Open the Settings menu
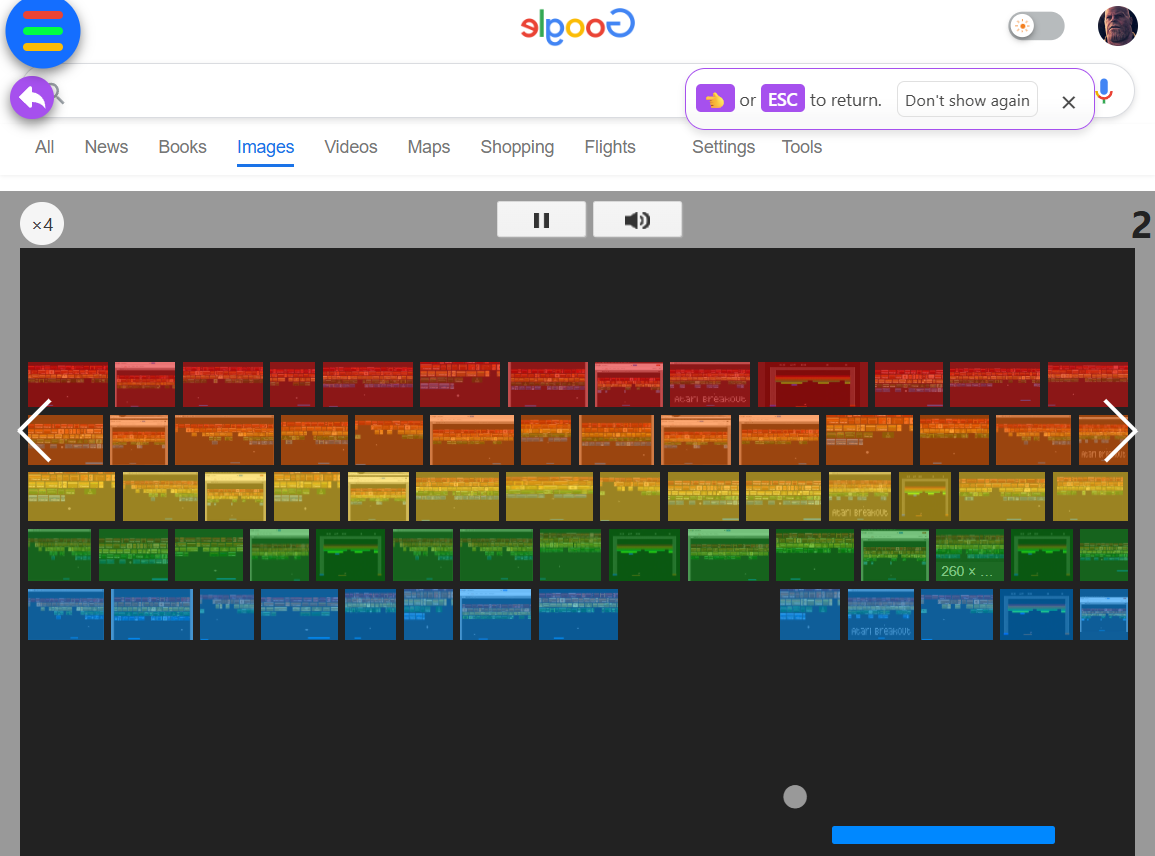This screenshot has height=856, width=1155. pyautogui.click(x=723, y=147)
